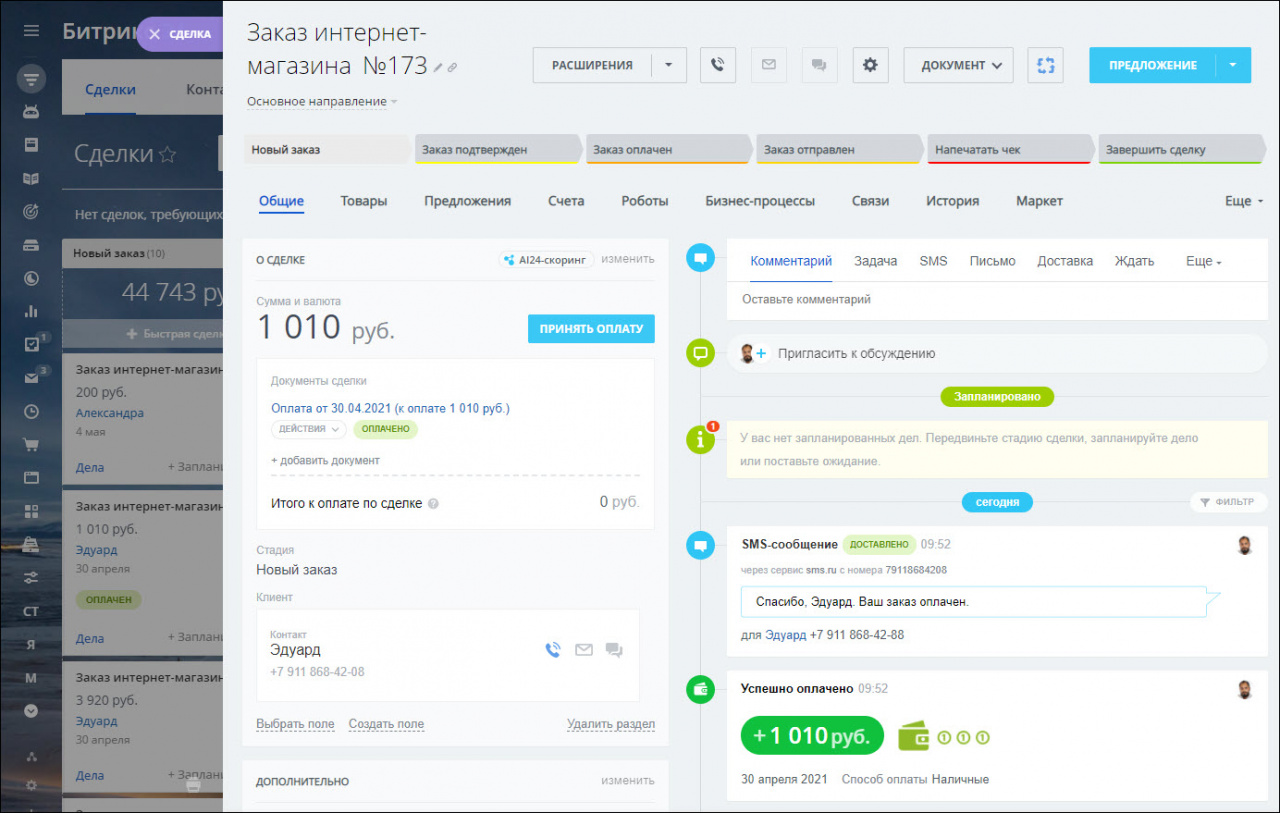Set stage to Напечатать чек
The height and width of the screenshot is (813, 1280).
point(1010,150)
